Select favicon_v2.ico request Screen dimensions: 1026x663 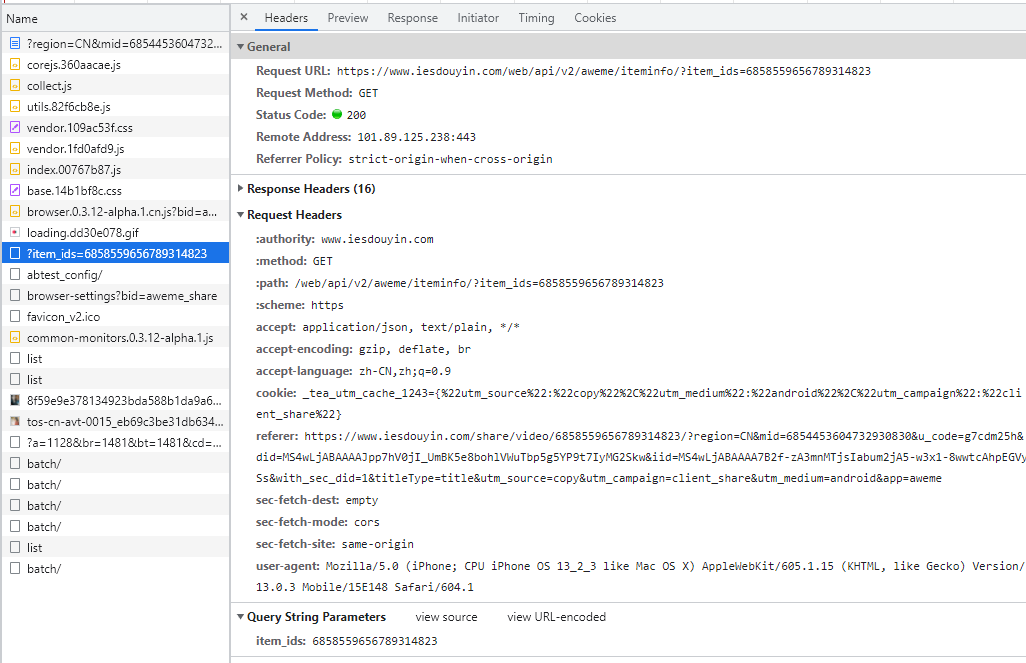coord(116,316)
